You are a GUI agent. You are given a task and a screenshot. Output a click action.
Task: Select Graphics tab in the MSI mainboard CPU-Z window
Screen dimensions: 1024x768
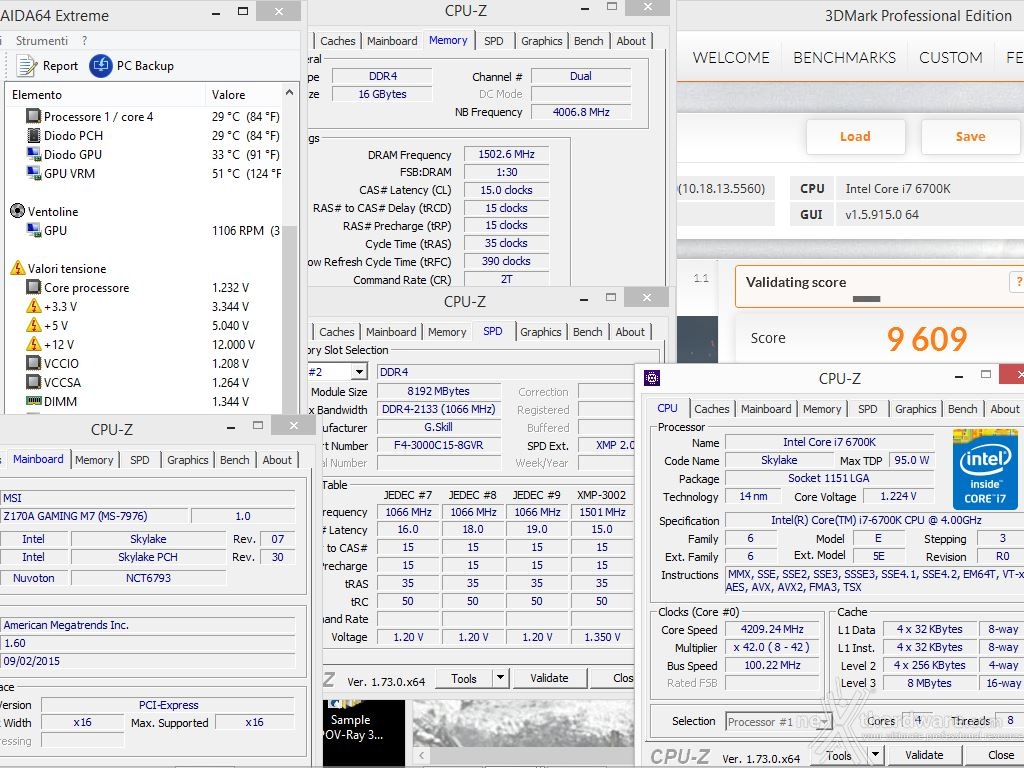point(187,460)
